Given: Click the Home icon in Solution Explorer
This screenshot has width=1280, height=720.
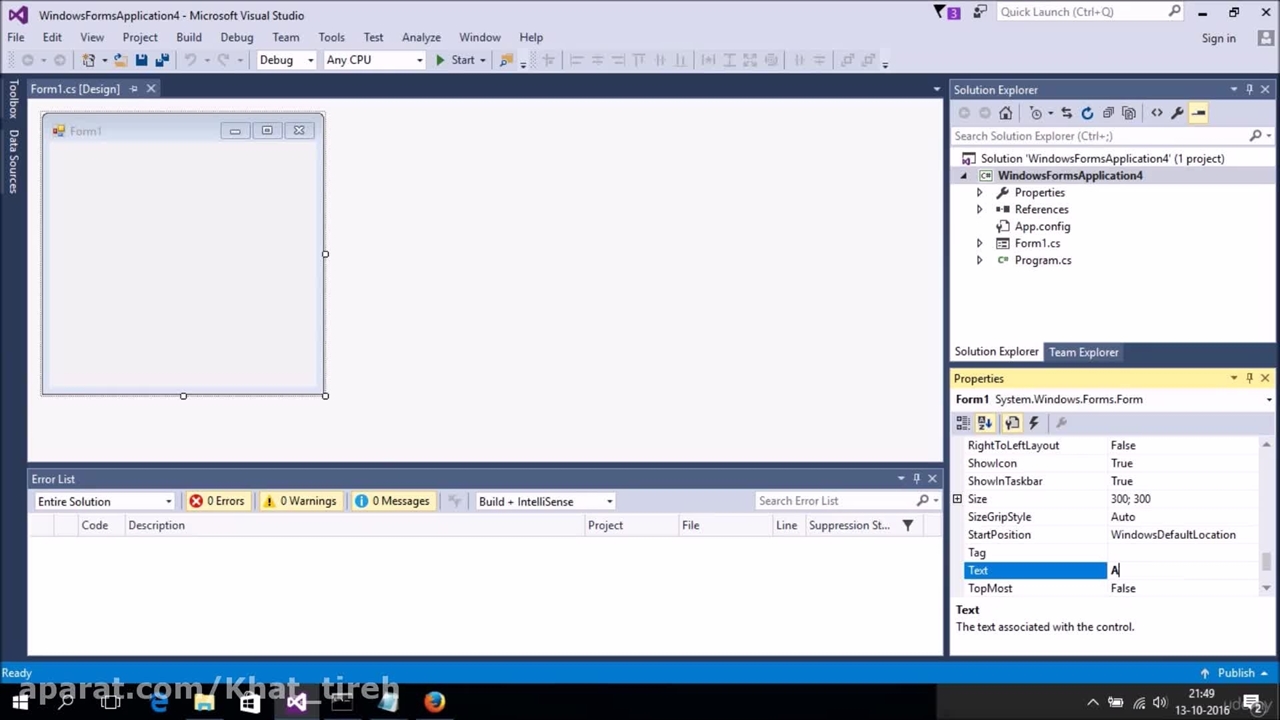Looking at the screenshot, I should pyautogui.click(x=1005, y=113).
